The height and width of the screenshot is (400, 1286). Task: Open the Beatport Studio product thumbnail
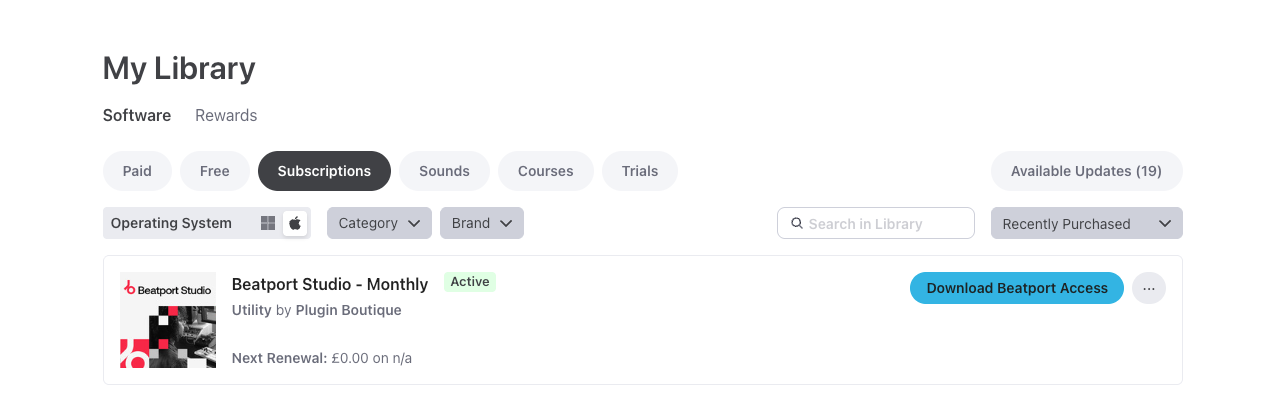pos(168,320)
